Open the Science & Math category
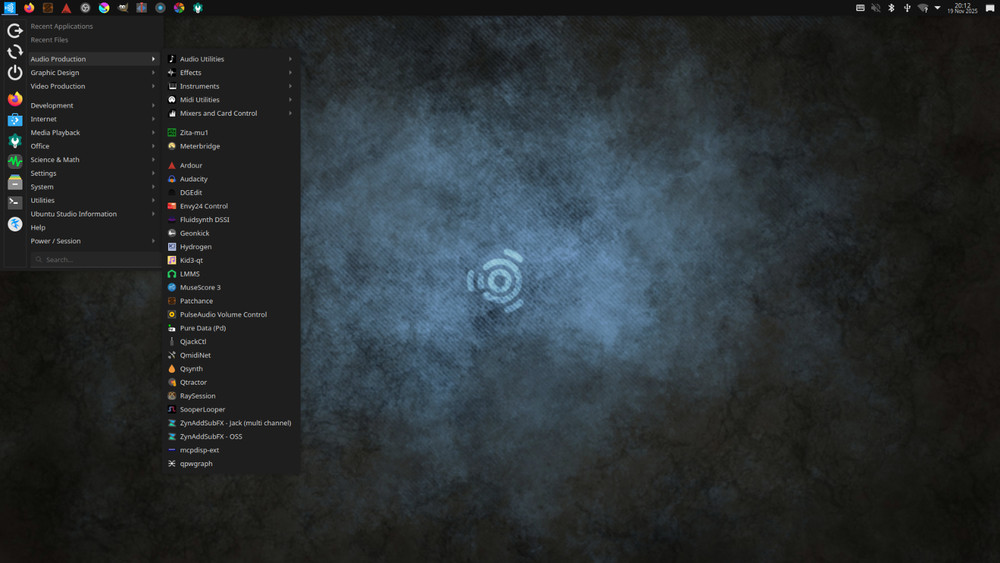Screen dimensions: 1000x563 click(x=93, y=160)
